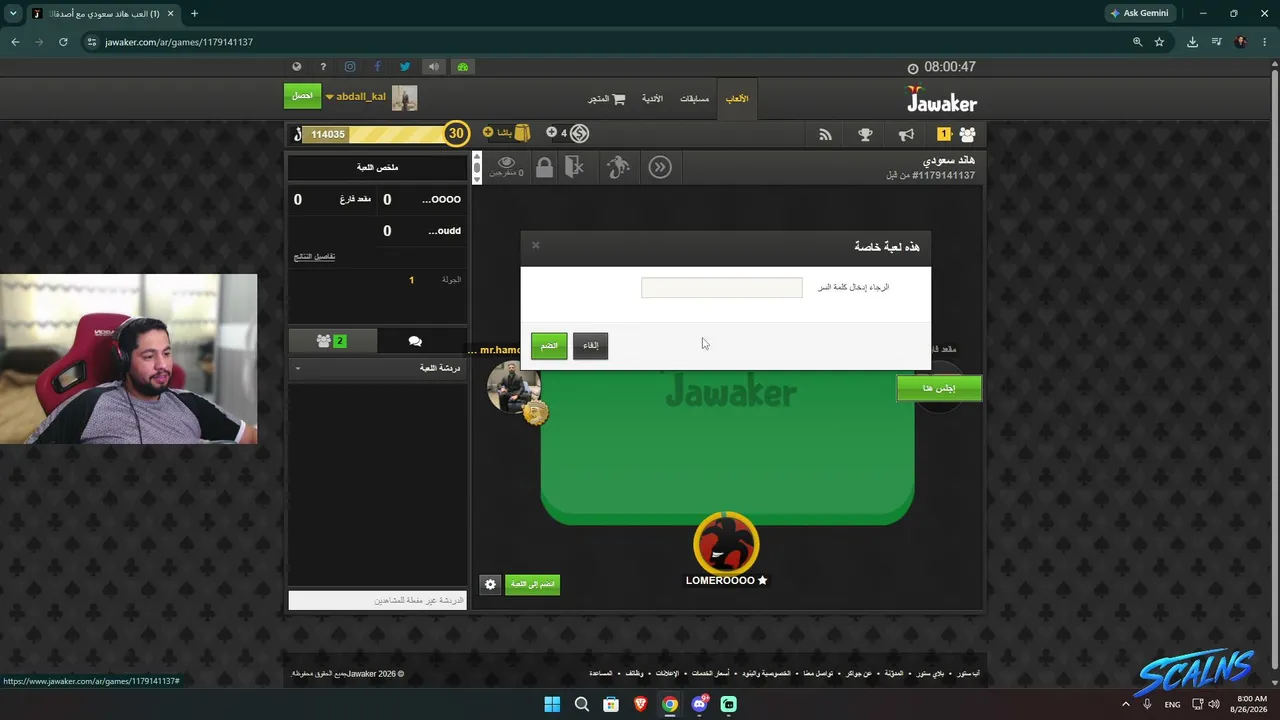Click the اجلس هنا (Sit here) button
Screen dimensions: 1280x720
(x=939, y=388)
